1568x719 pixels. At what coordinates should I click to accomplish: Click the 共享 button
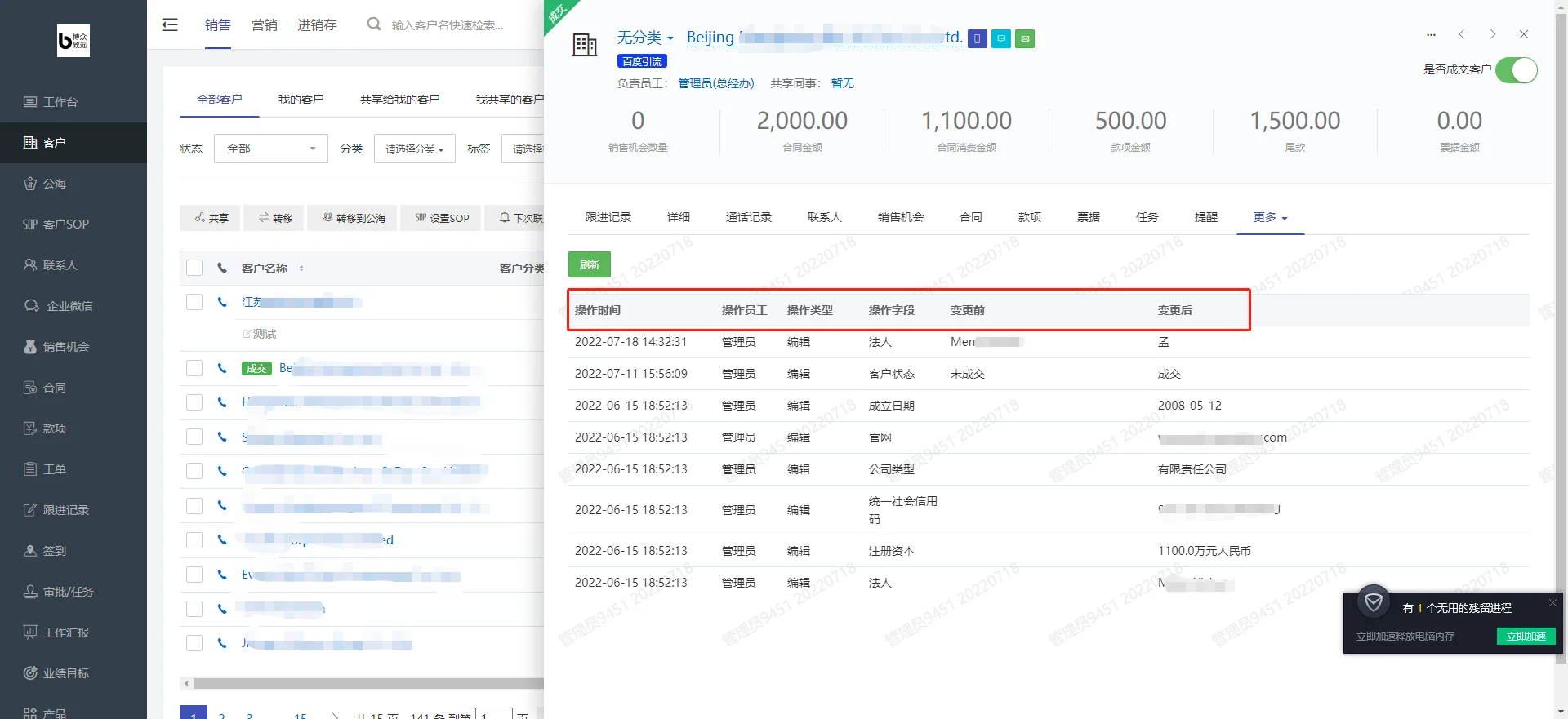pyautogui.click(x=212, y=218)
